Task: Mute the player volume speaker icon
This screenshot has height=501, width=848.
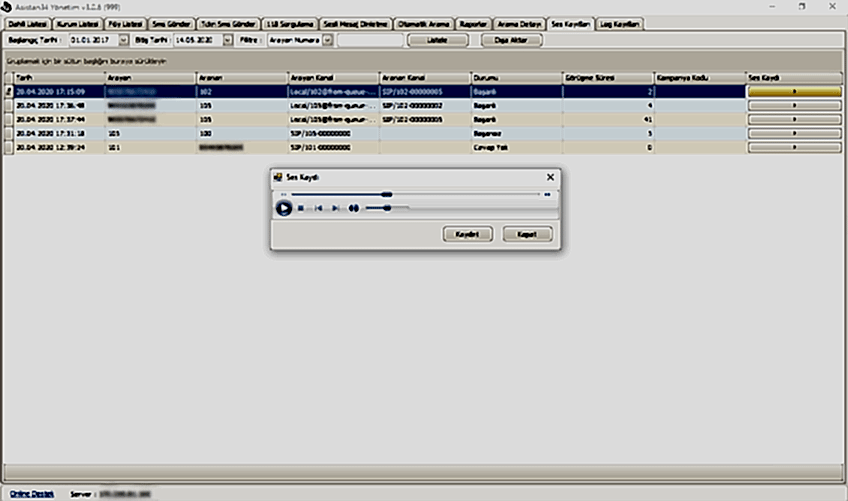Action: [x=353, y=208]
